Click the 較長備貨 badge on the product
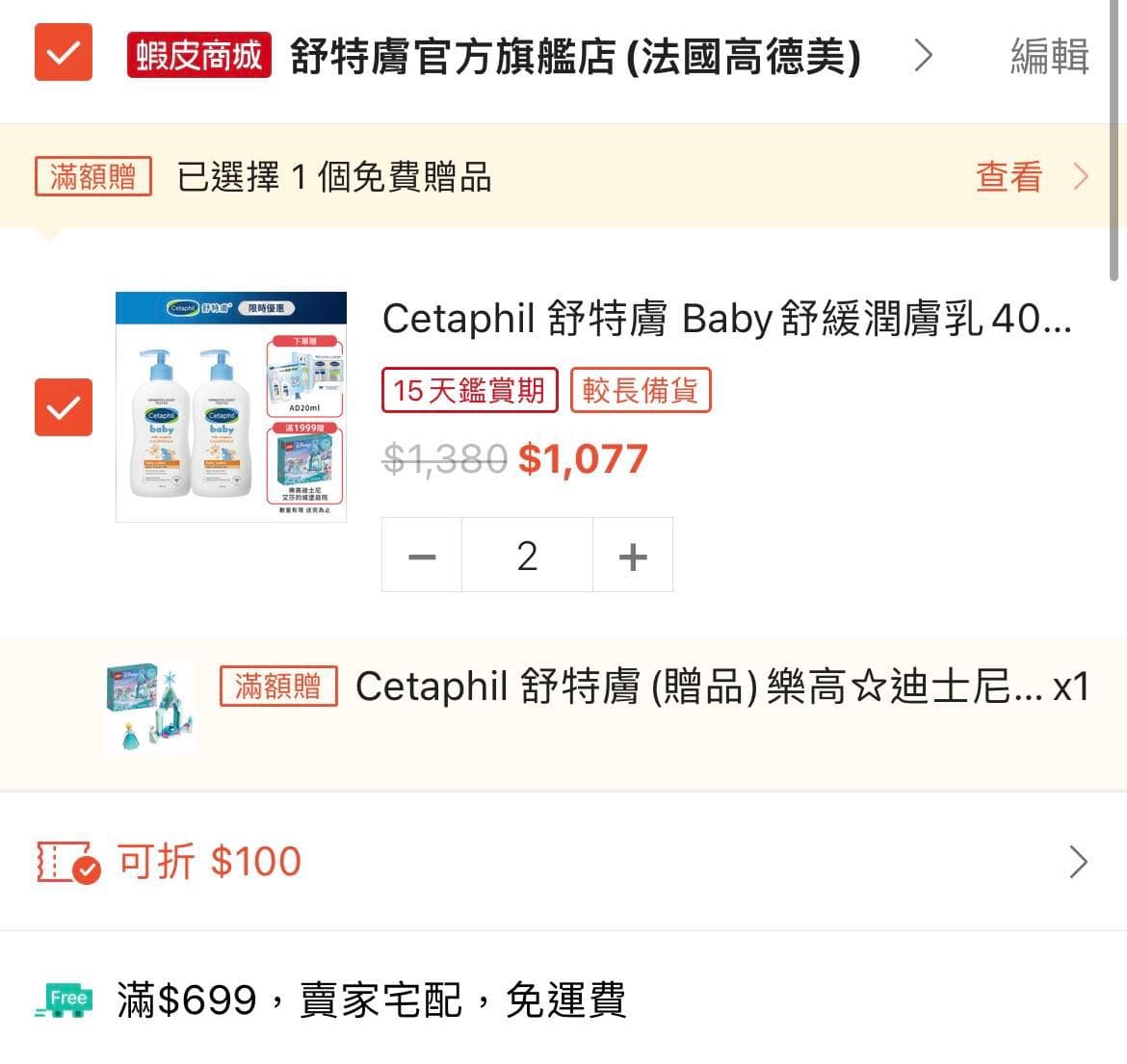This screenshot has height=1064, width=1127. point(642,390)
